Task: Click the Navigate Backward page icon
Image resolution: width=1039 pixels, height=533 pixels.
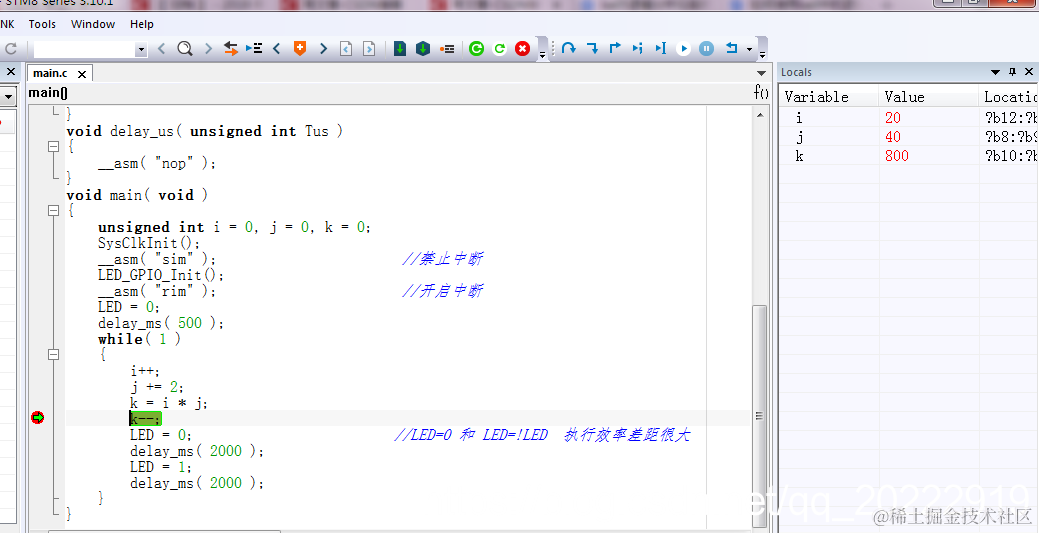Action: click(346, 48)
